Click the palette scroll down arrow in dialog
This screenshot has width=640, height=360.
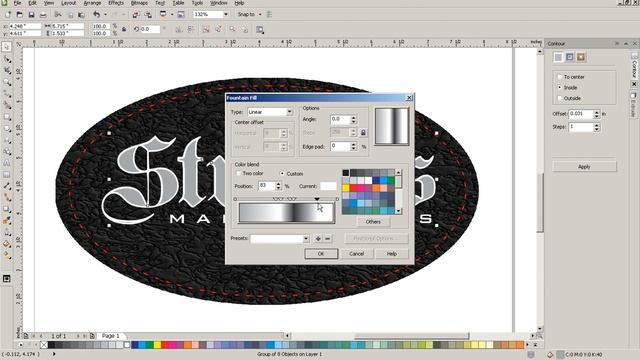click(x=398, y=211)
